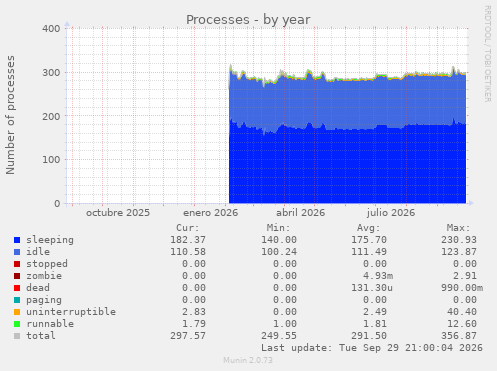
Task: Click the total average value 291.50
Action: tap(369, 336)
